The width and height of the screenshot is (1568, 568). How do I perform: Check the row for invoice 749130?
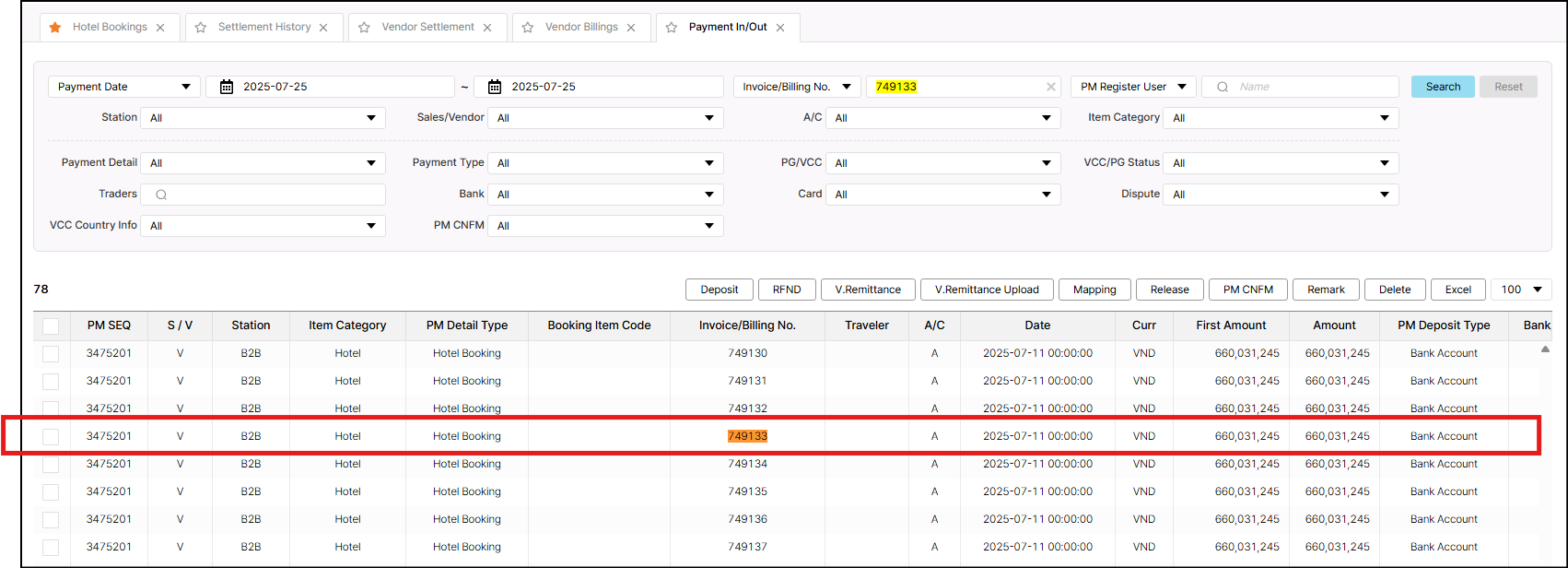tap(51, 353)
